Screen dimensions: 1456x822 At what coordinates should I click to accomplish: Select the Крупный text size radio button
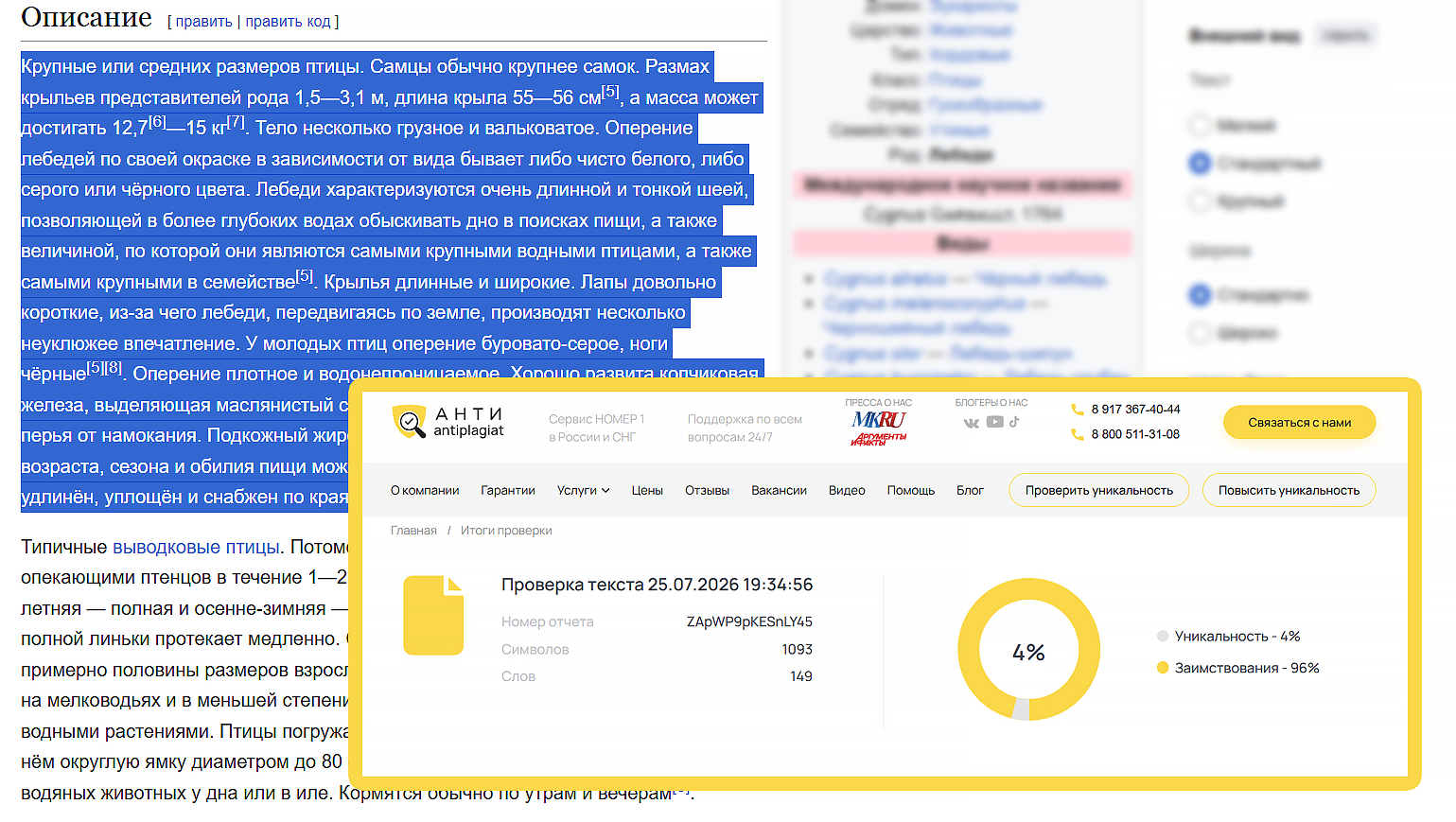pyautogui.click(x=1200, y=201)
